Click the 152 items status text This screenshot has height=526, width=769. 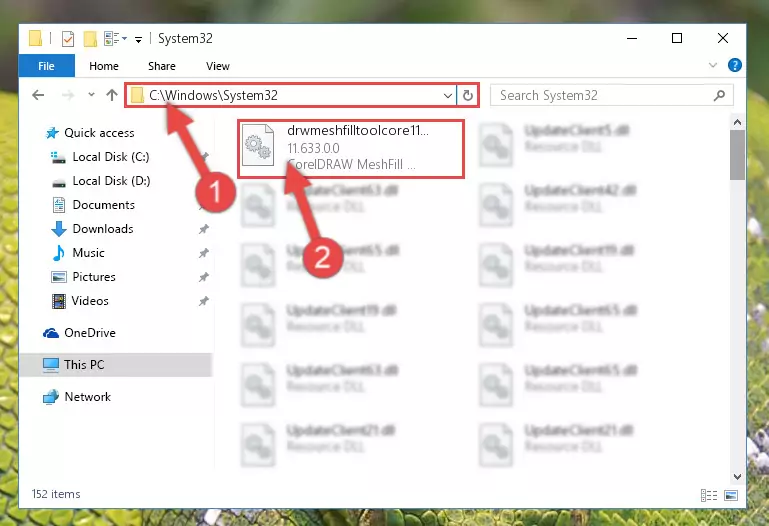click(x=56, y=494)
